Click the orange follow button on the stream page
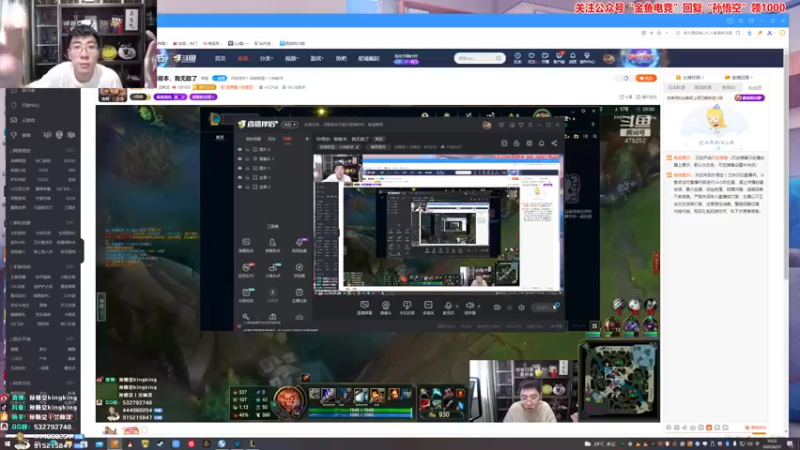 coord(646,78)
